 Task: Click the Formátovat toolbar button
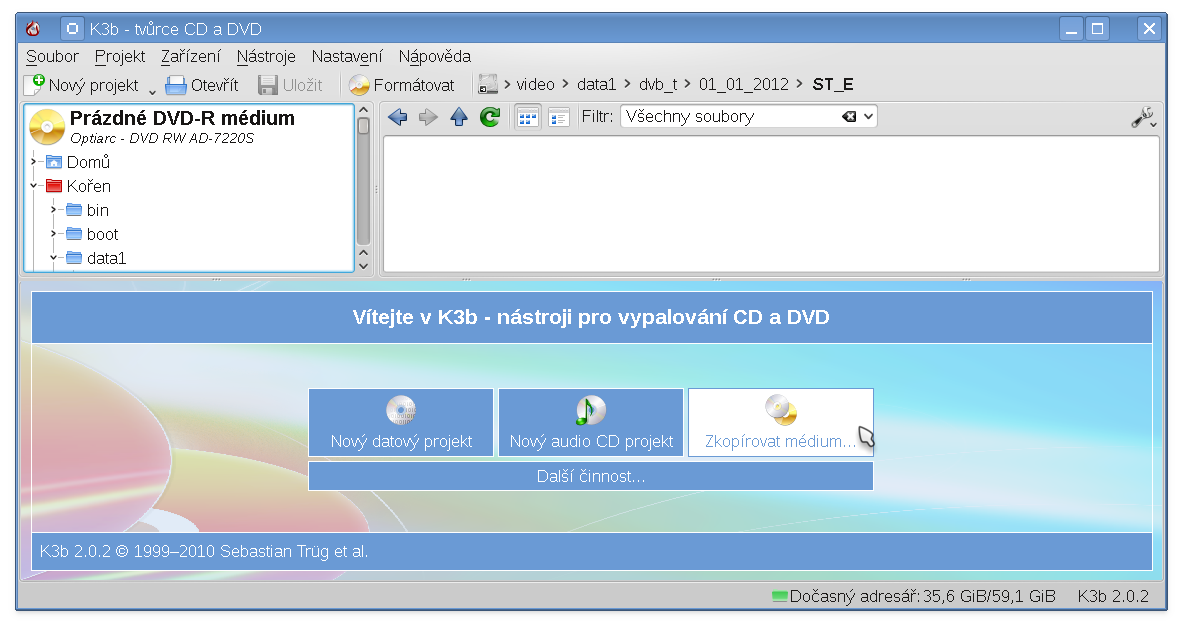401,85
